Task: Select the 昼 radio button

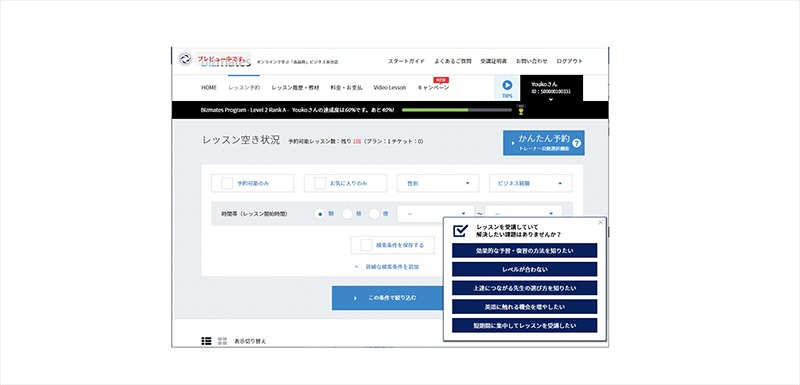Action: [347, 214]
